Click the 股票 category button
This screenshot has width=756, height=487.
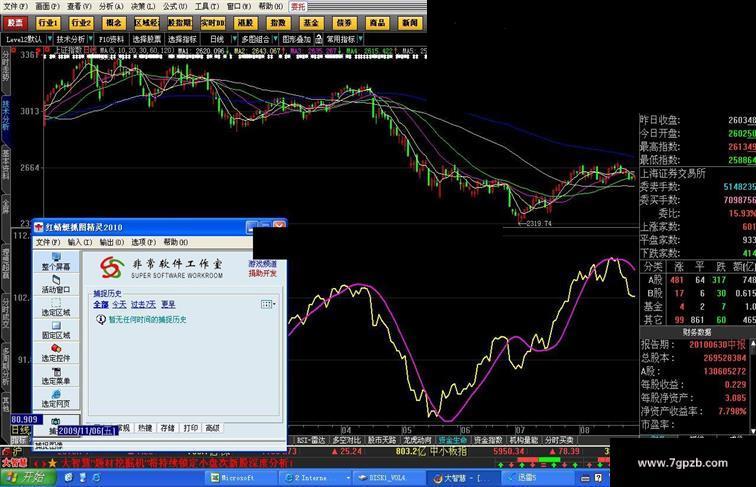tap(15, 23)
